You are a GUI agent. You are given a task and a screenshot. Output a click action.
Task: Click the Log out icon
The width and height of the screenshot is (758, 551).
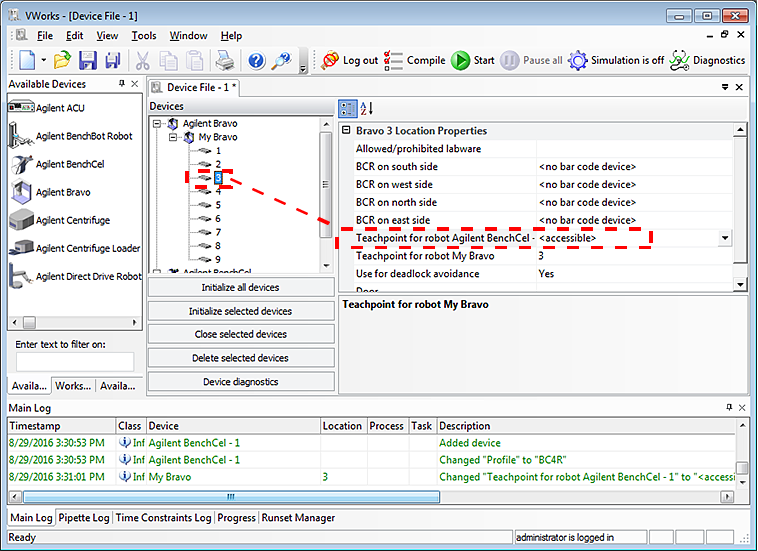(331, 60)
